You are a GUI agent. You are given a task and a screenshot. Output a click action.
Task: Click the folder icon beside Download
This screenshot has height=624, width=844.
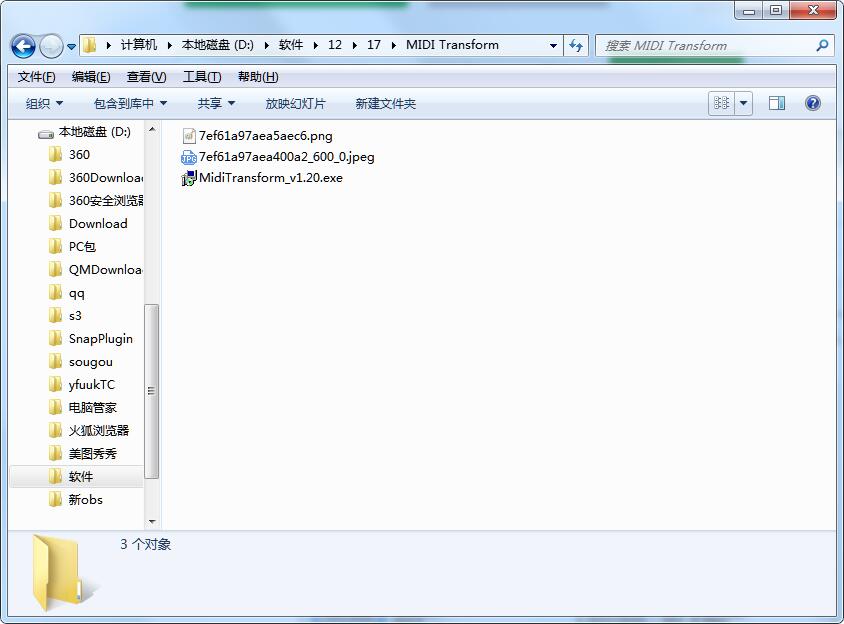(55, 223)
